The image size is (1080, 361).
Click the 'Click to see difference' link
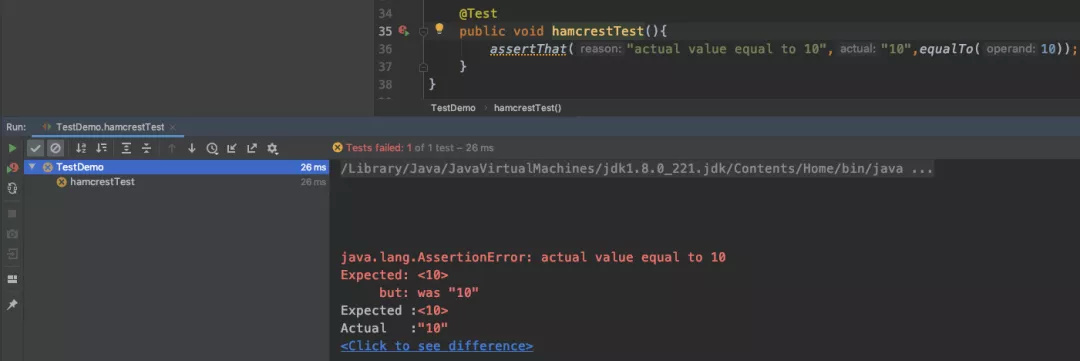437,346
